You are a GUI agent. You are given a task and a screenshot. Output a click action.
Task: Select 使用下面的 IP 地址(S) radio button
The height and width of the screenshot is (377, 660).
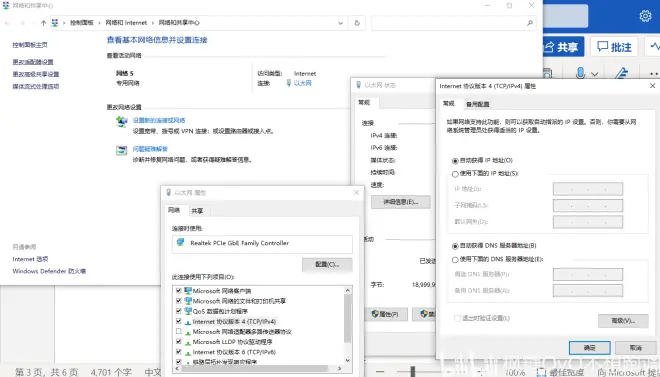(455, 174)
